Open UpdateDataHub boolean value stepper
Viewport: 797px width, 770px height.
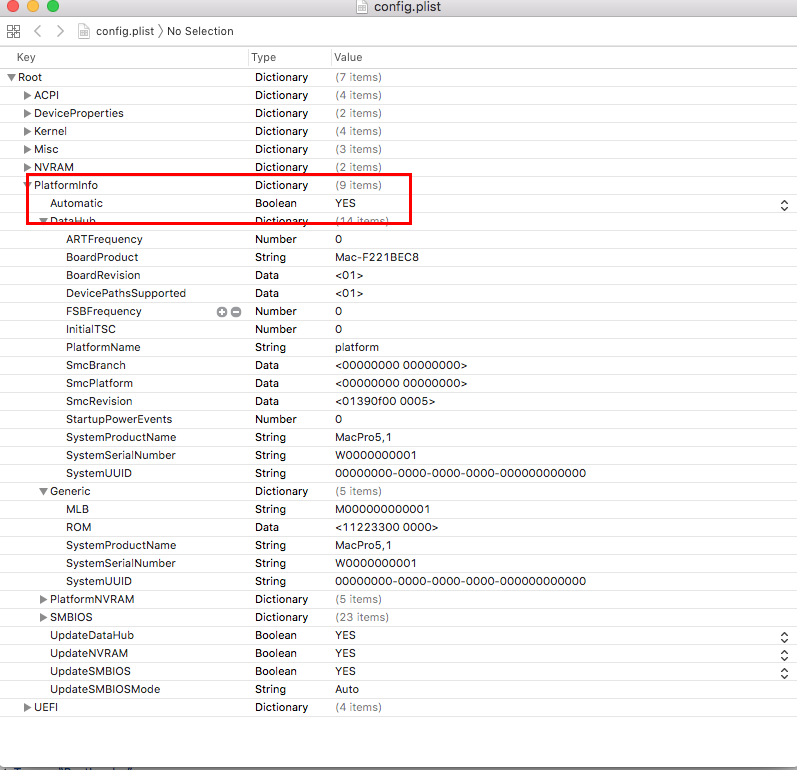point(784,637)
